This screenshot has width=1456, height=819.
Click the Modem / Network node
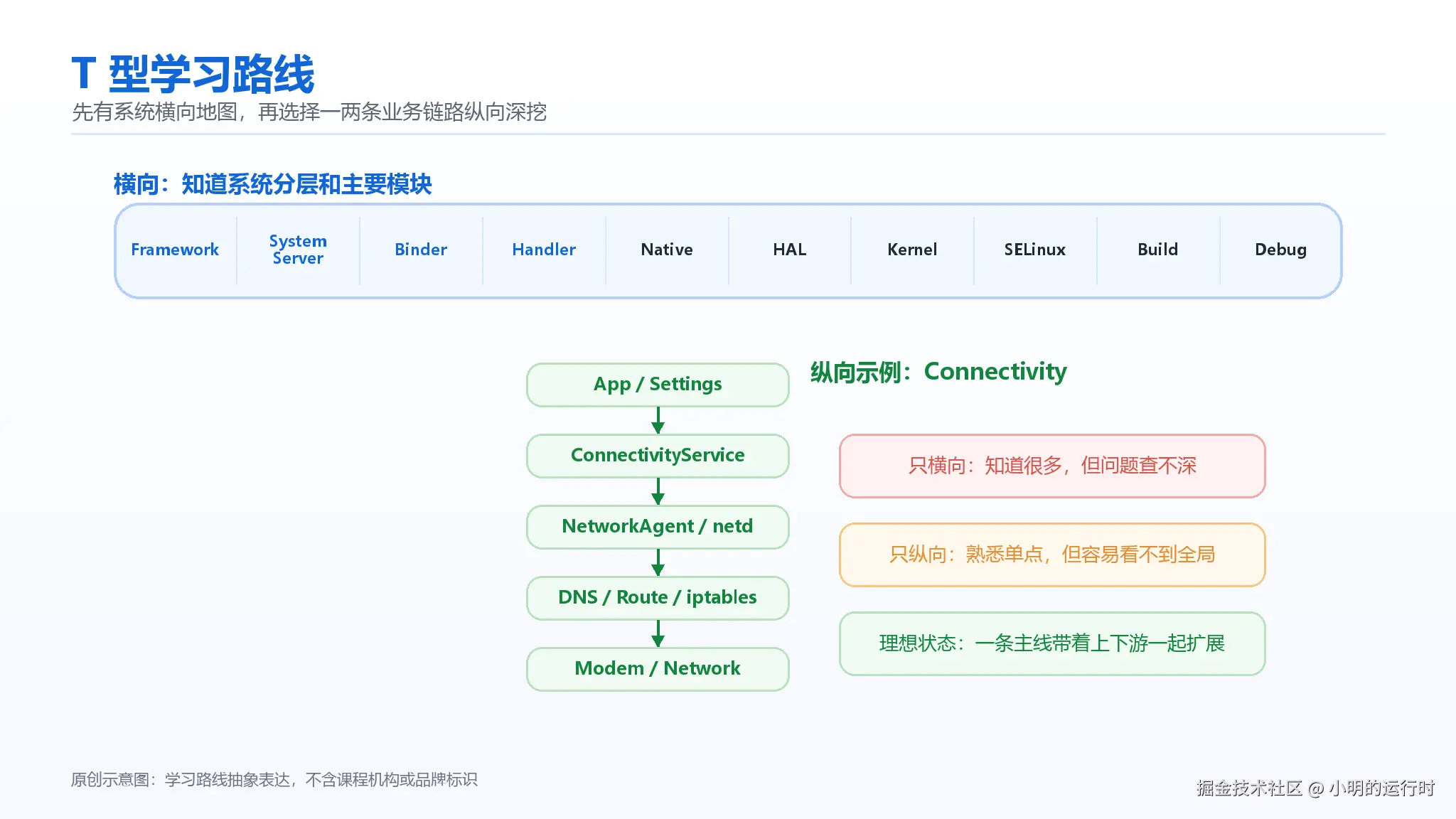click(658, 669)
